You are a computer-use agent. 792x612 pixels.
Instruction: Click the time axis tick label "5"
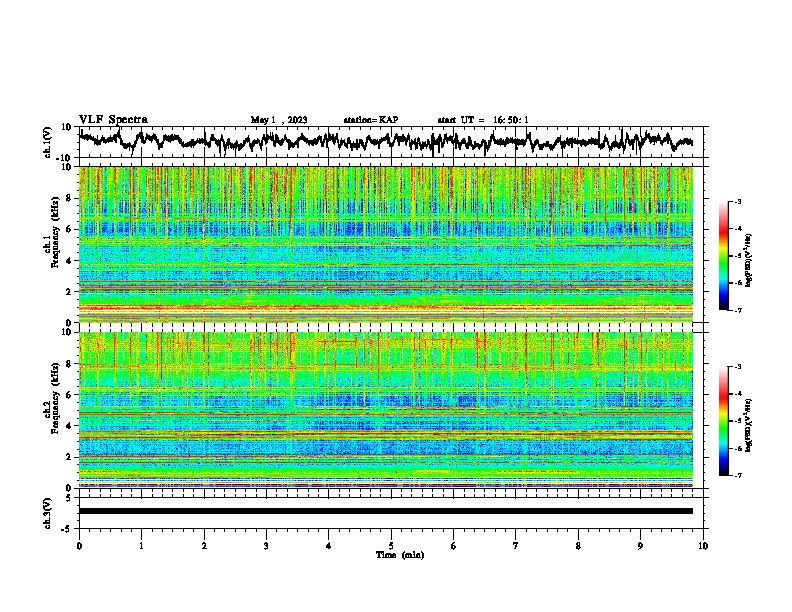[x=391, y=545]
